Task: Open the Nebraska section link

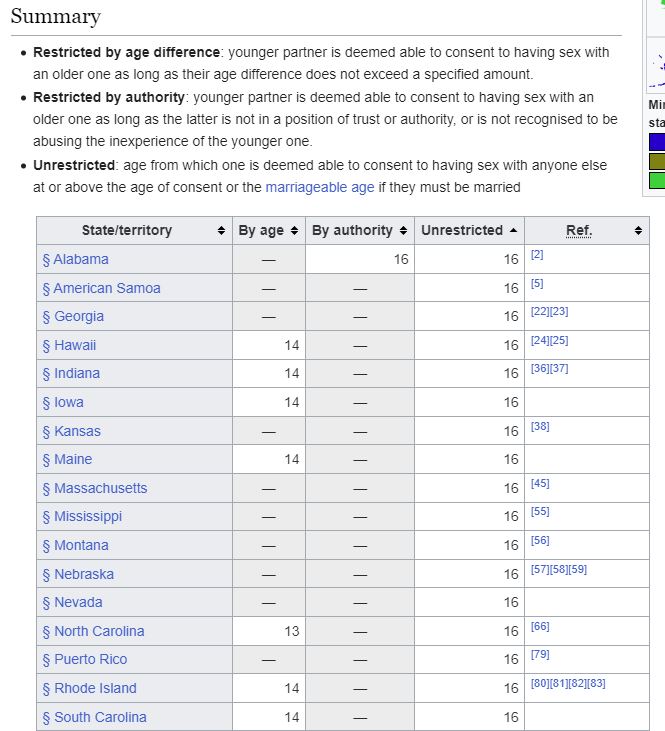Action: tap(78, 574)
